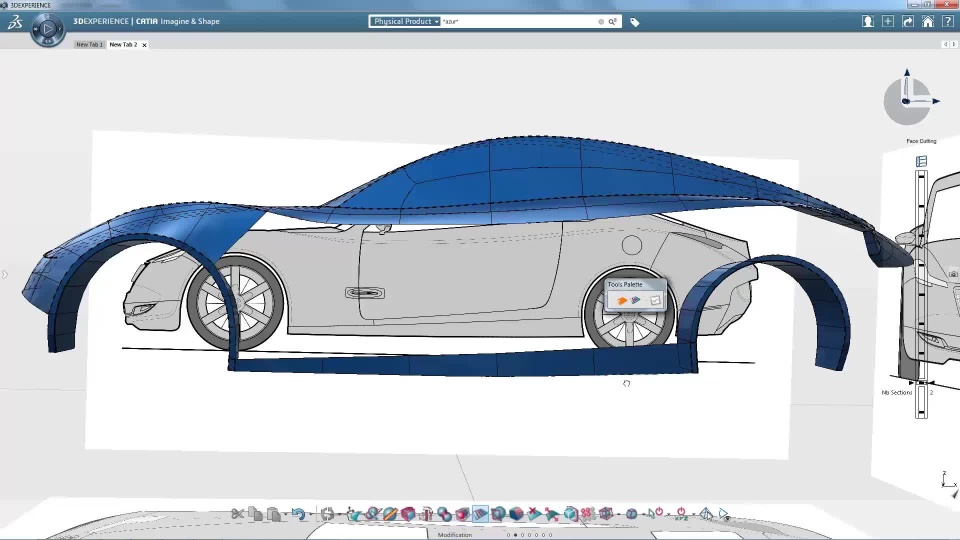Select the highlighted Face Cutting tool
The height and width of the screenshot is (540, 960).
point(480,514)
